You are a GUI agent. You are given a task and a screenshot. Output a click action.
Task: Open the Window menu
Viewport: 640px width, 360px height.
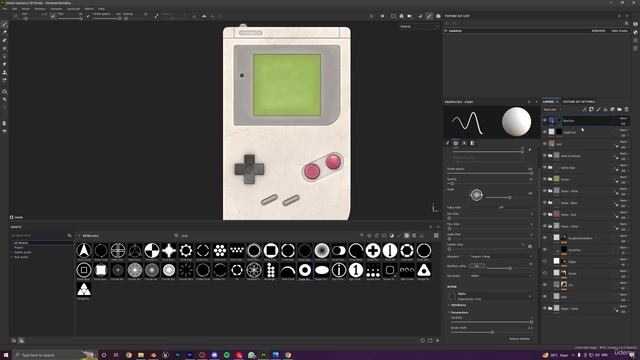point(40,9)
